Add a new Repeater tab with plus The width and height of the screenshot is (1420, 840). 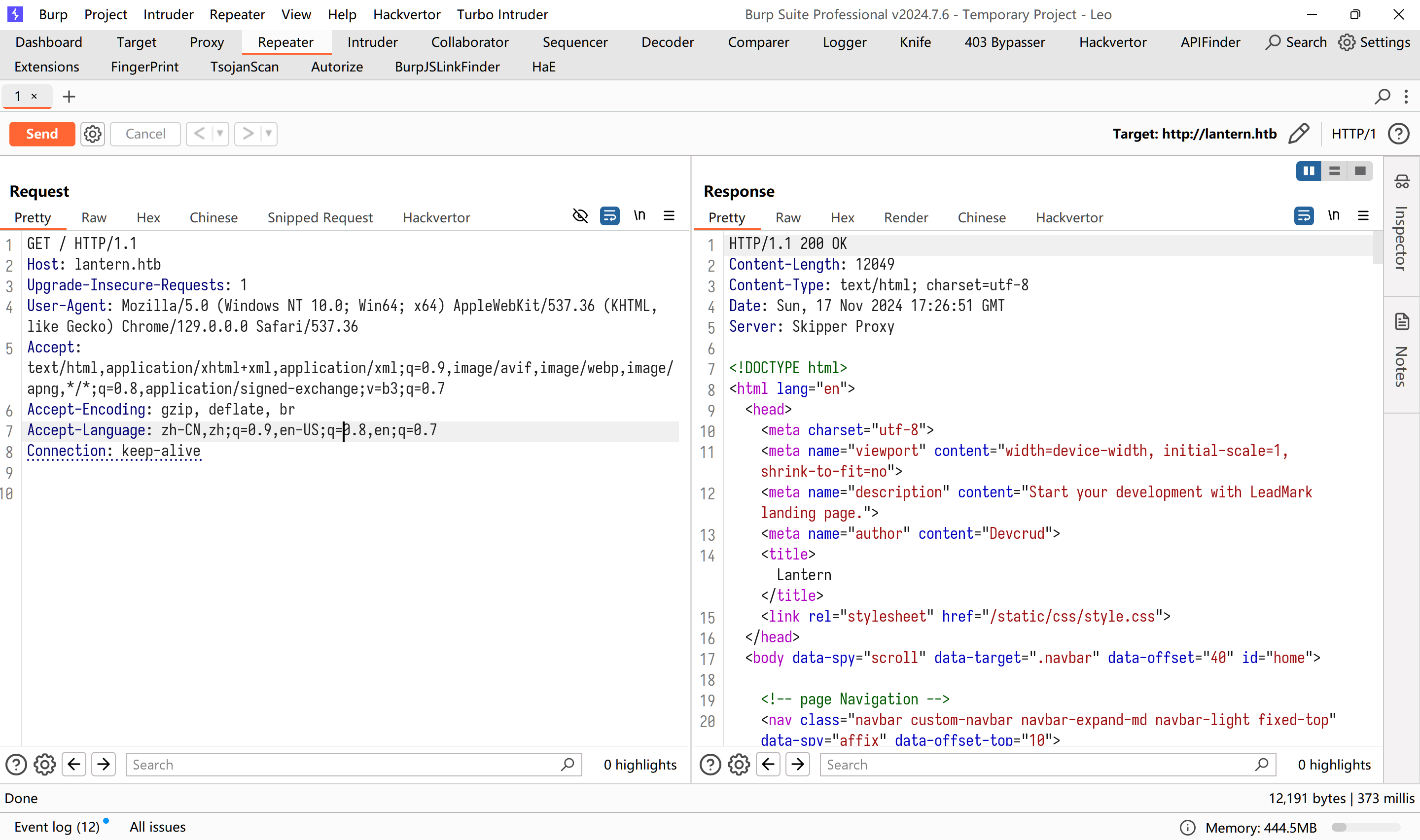[x=69, y=97]
